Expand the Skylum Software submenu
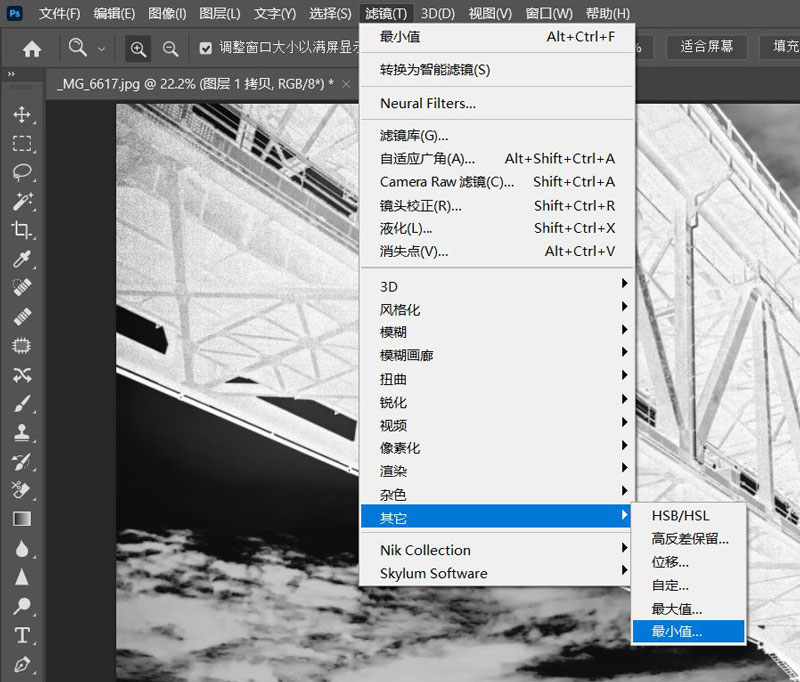This screenshot has height=682, width=800. click(x=497, y=573)
